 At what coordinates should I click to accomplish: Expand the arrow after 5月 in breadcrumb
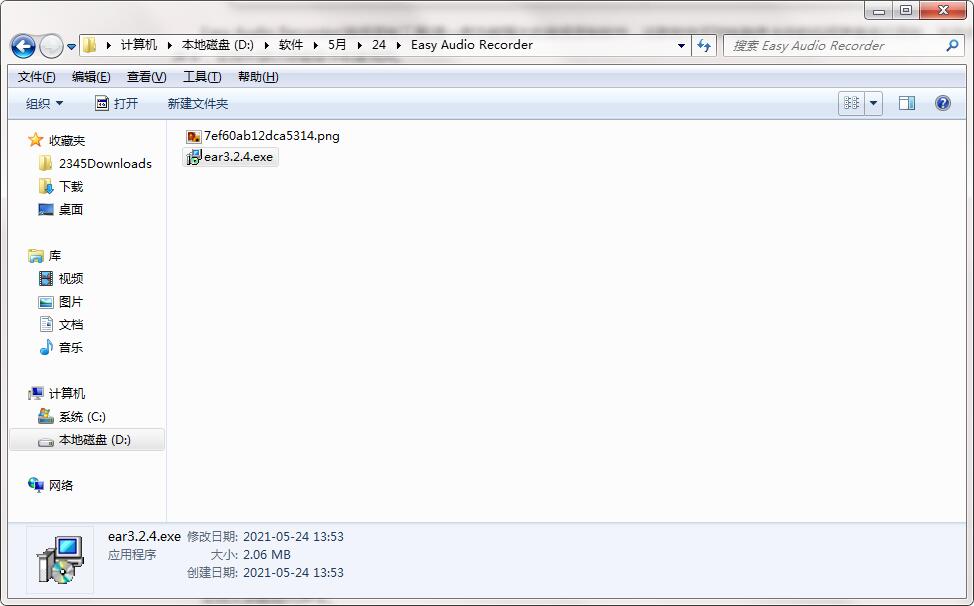point(359,45)
